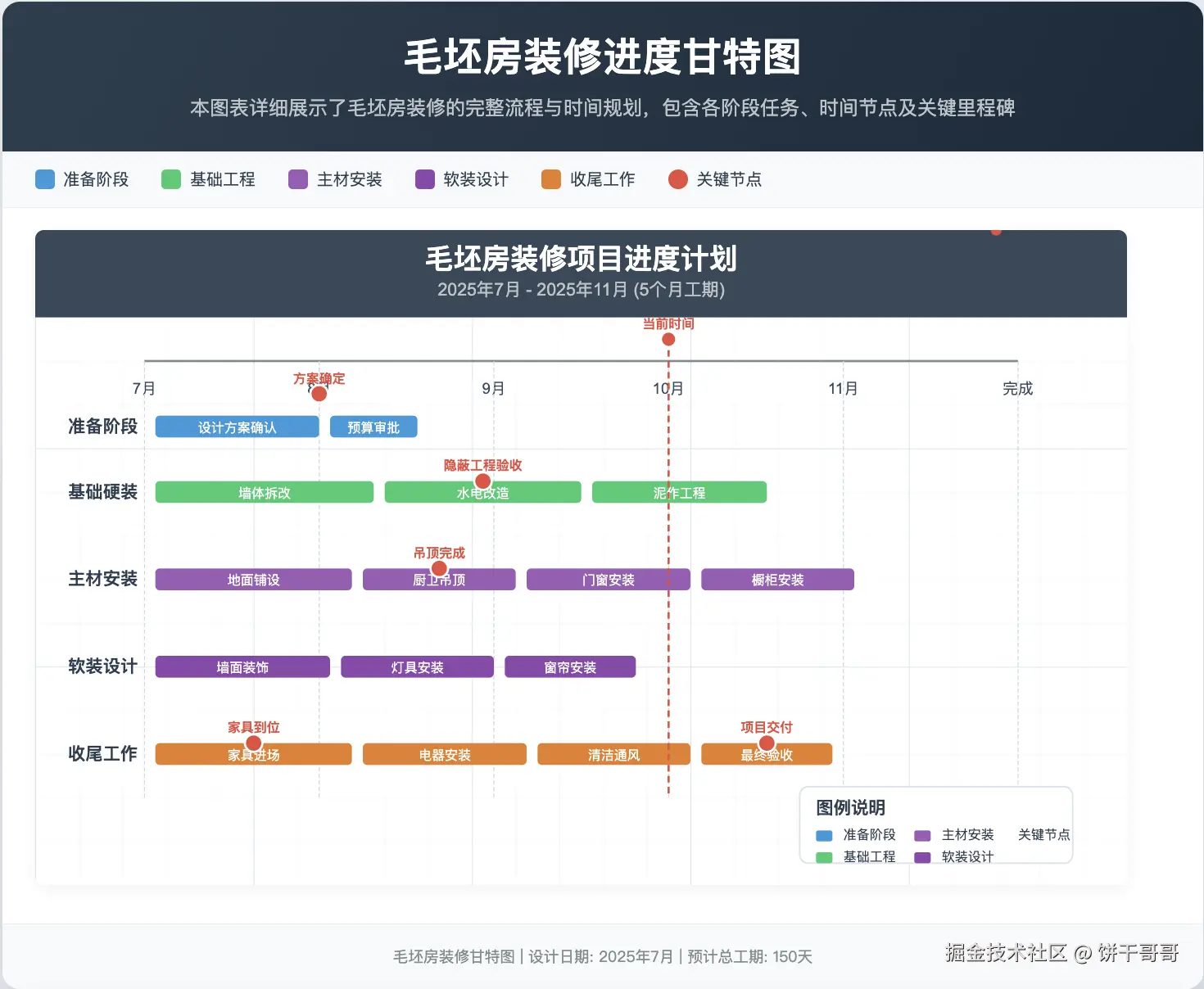
Task: Select the 家具到位 milestone dot
Action: pyautogui.click(x=254, y=743)
